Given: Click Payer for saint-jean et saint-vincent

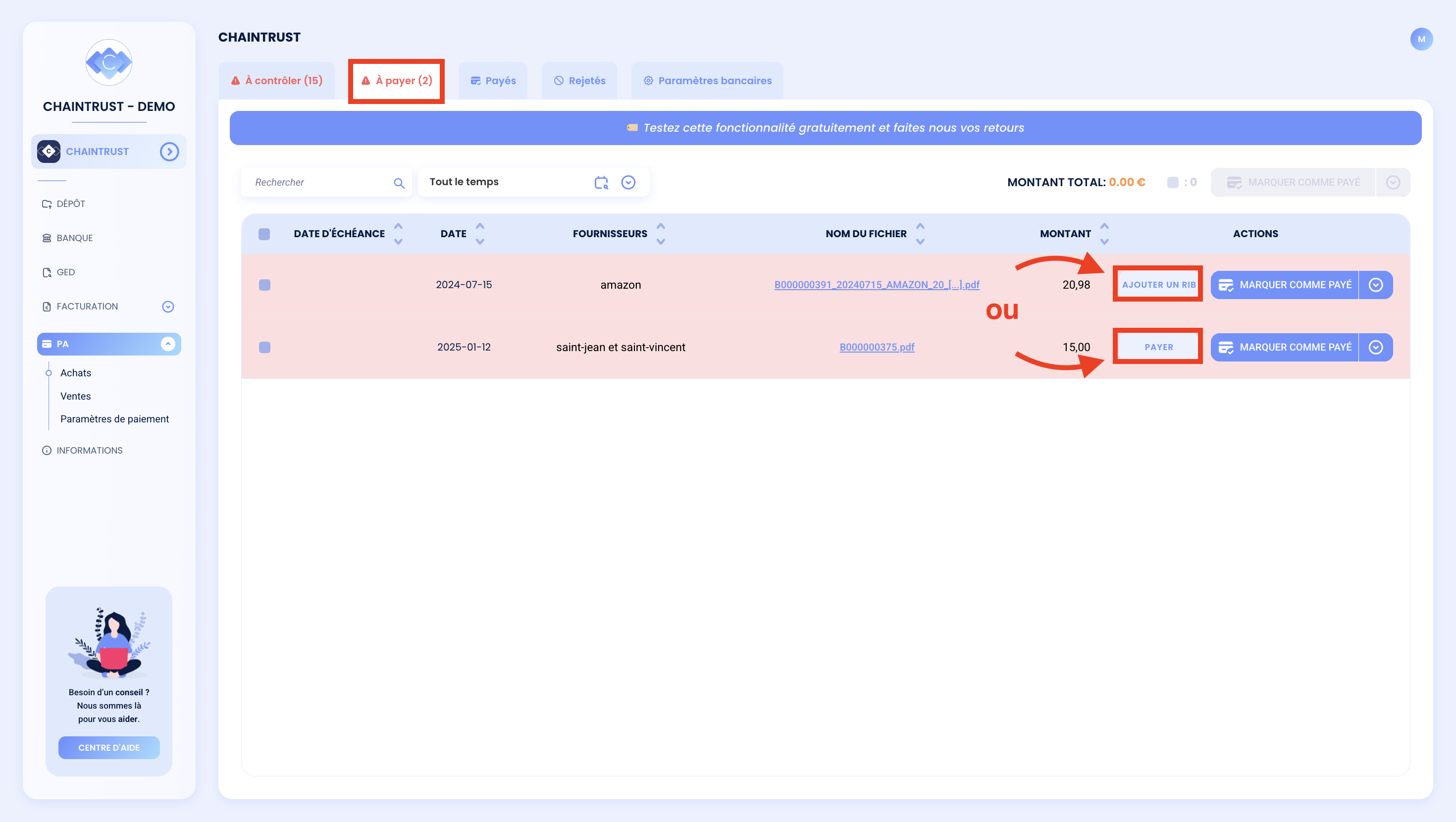Looking at the screenshot, I should click(1159, 347).
